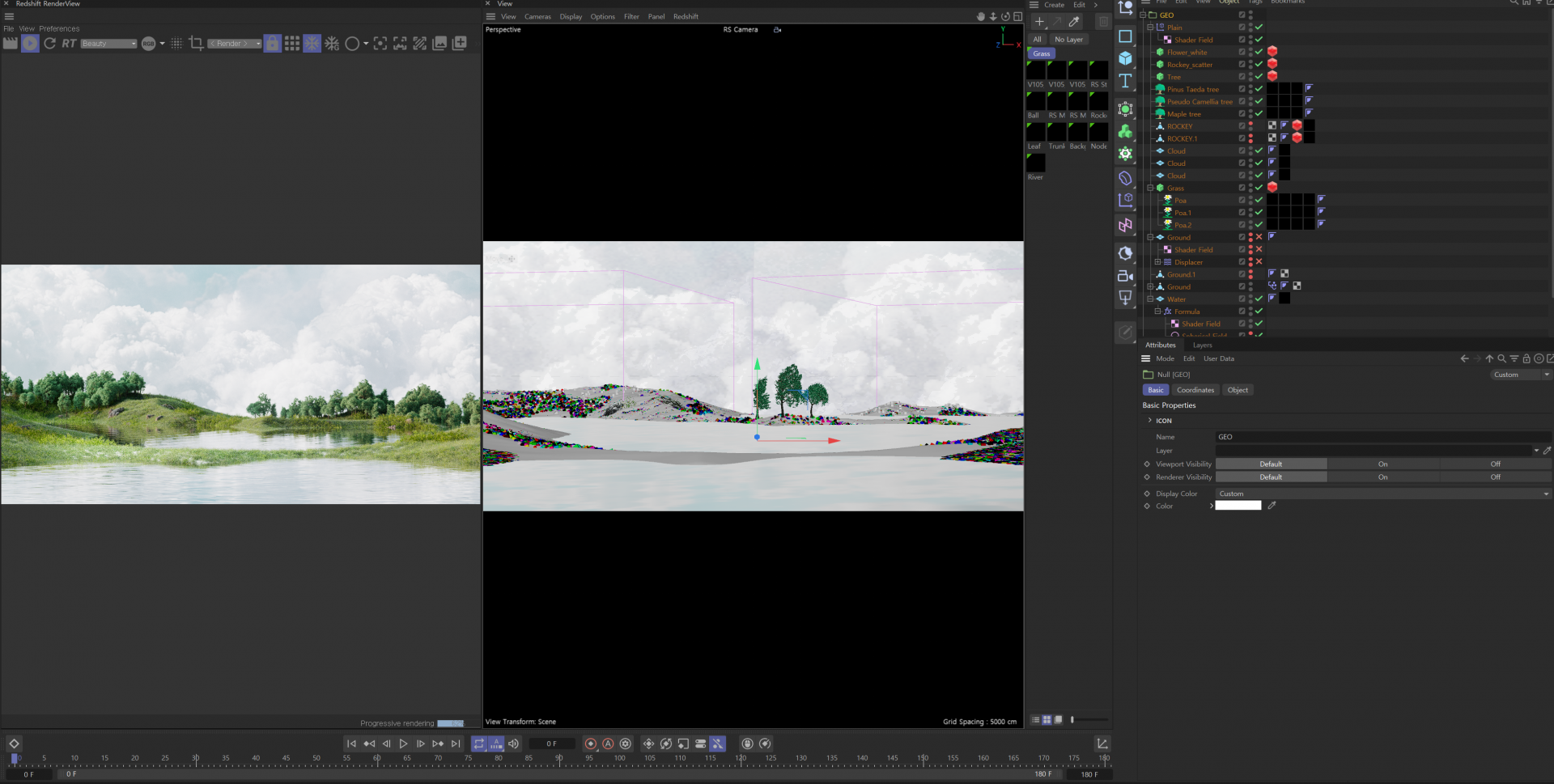1554x784 pixels.
Task: Open the Display Color dropdown
Action: [x=1382, y=494]
